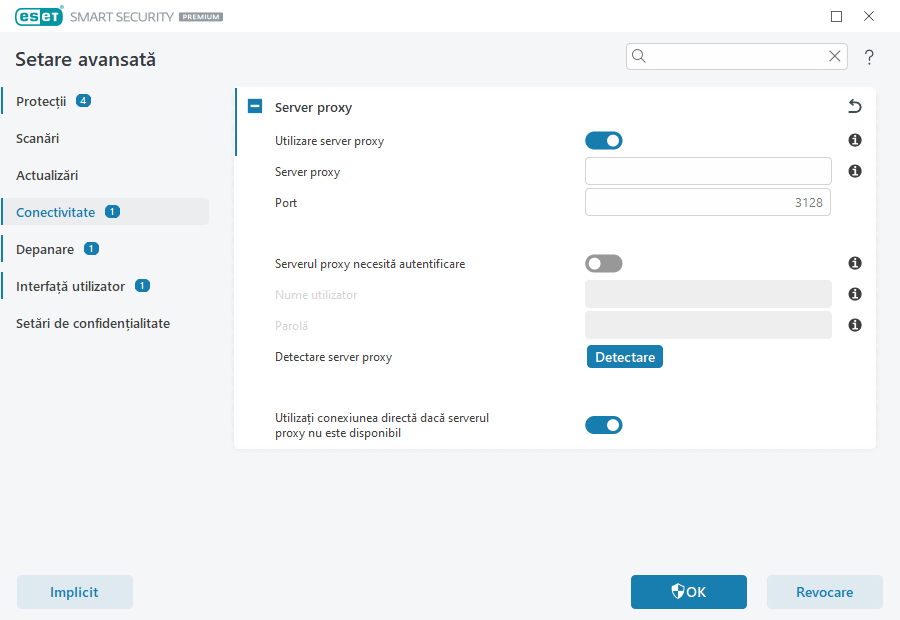Collapse the Server proxy section
Image resolution: width=900 pixels, height=620 pixels.
click(255, 106)
